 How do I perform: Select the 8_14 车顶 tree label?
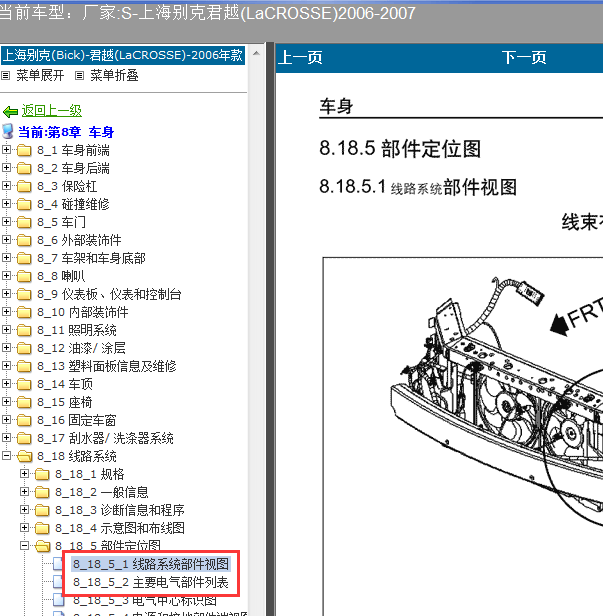tap(65, 384)
